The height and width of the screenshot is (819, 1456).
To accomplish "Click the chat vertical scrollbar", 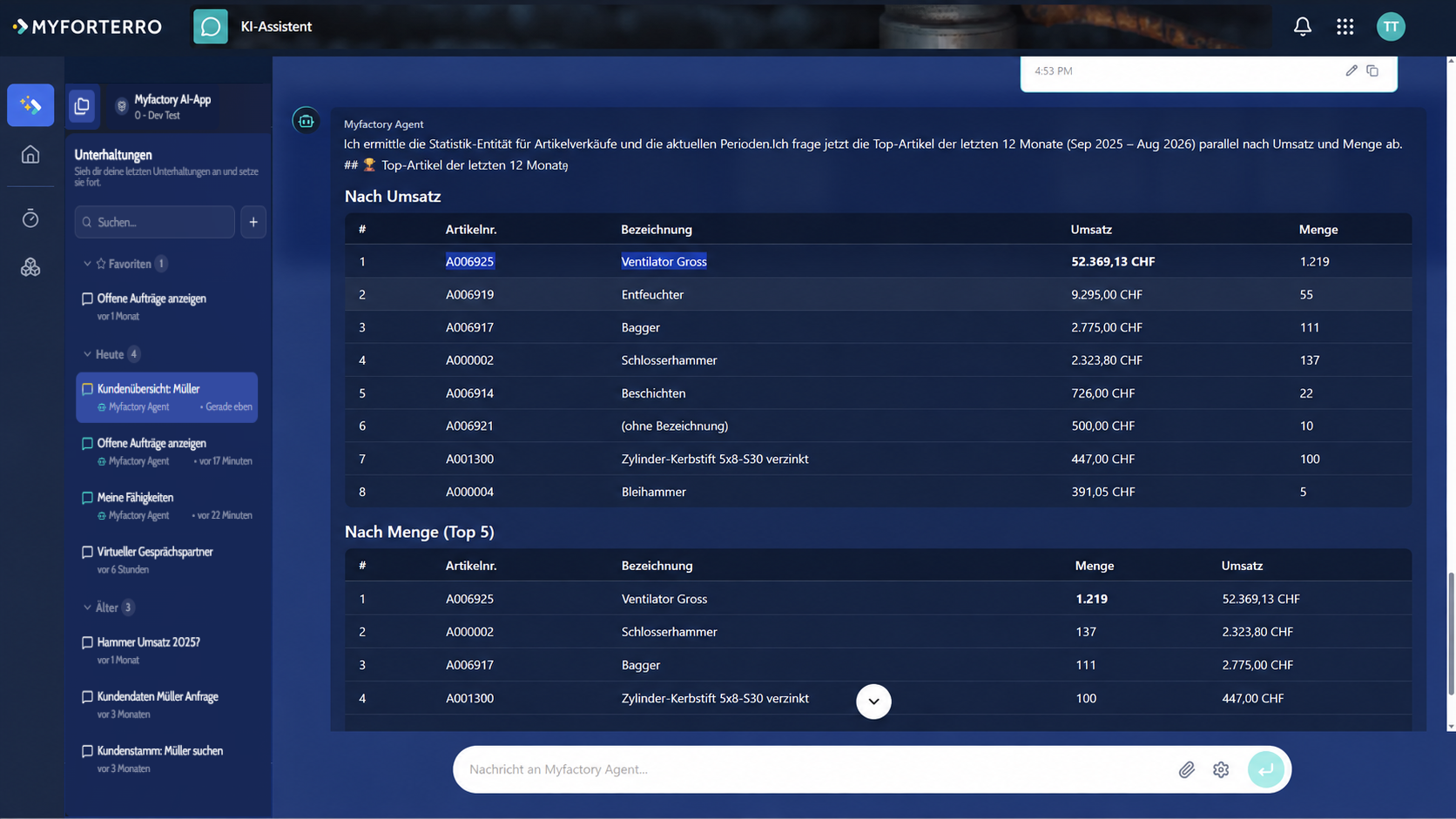I will [1450, 634].
